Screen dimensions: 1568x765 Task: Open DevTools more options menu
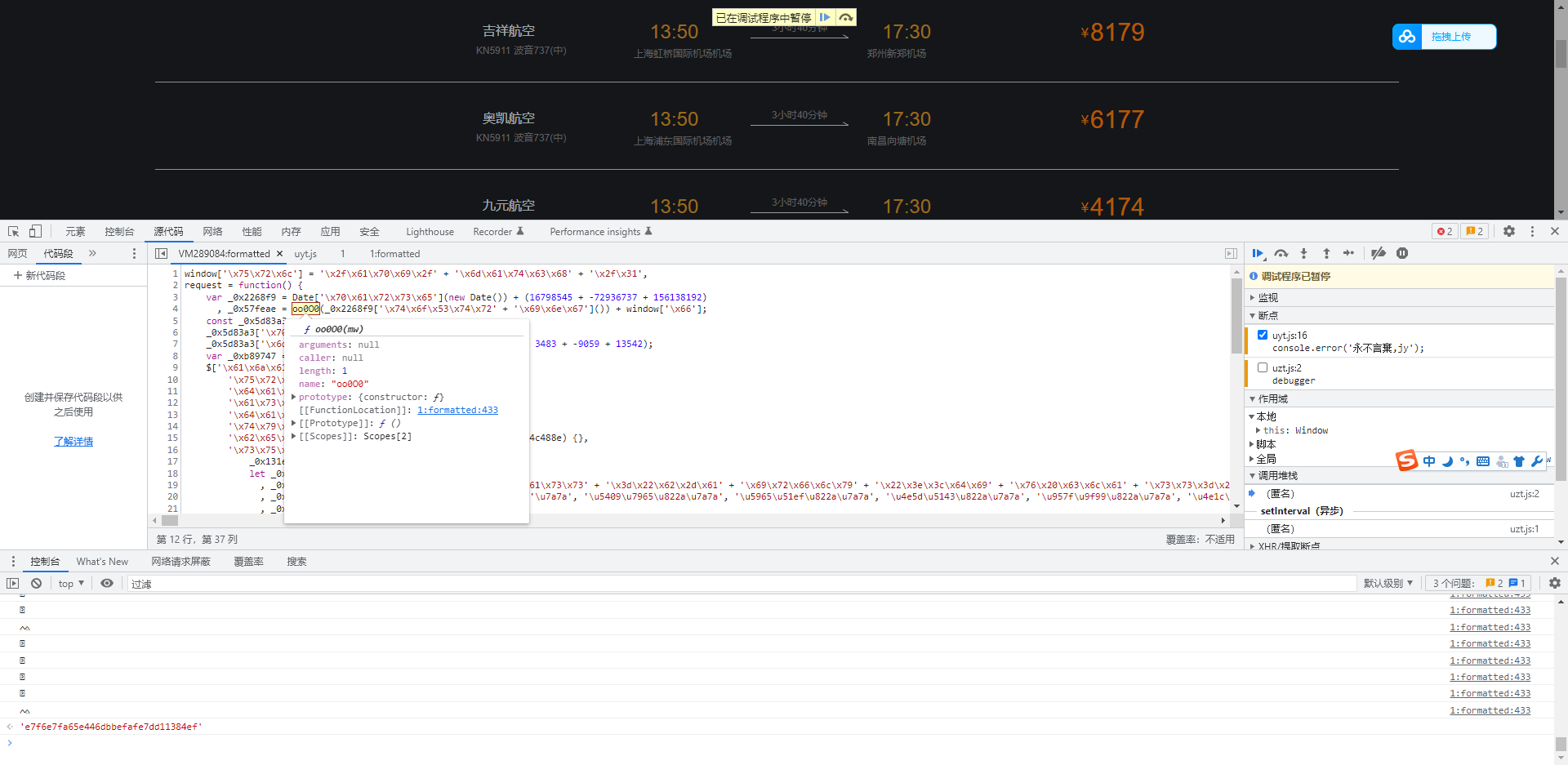point(1532,232)
